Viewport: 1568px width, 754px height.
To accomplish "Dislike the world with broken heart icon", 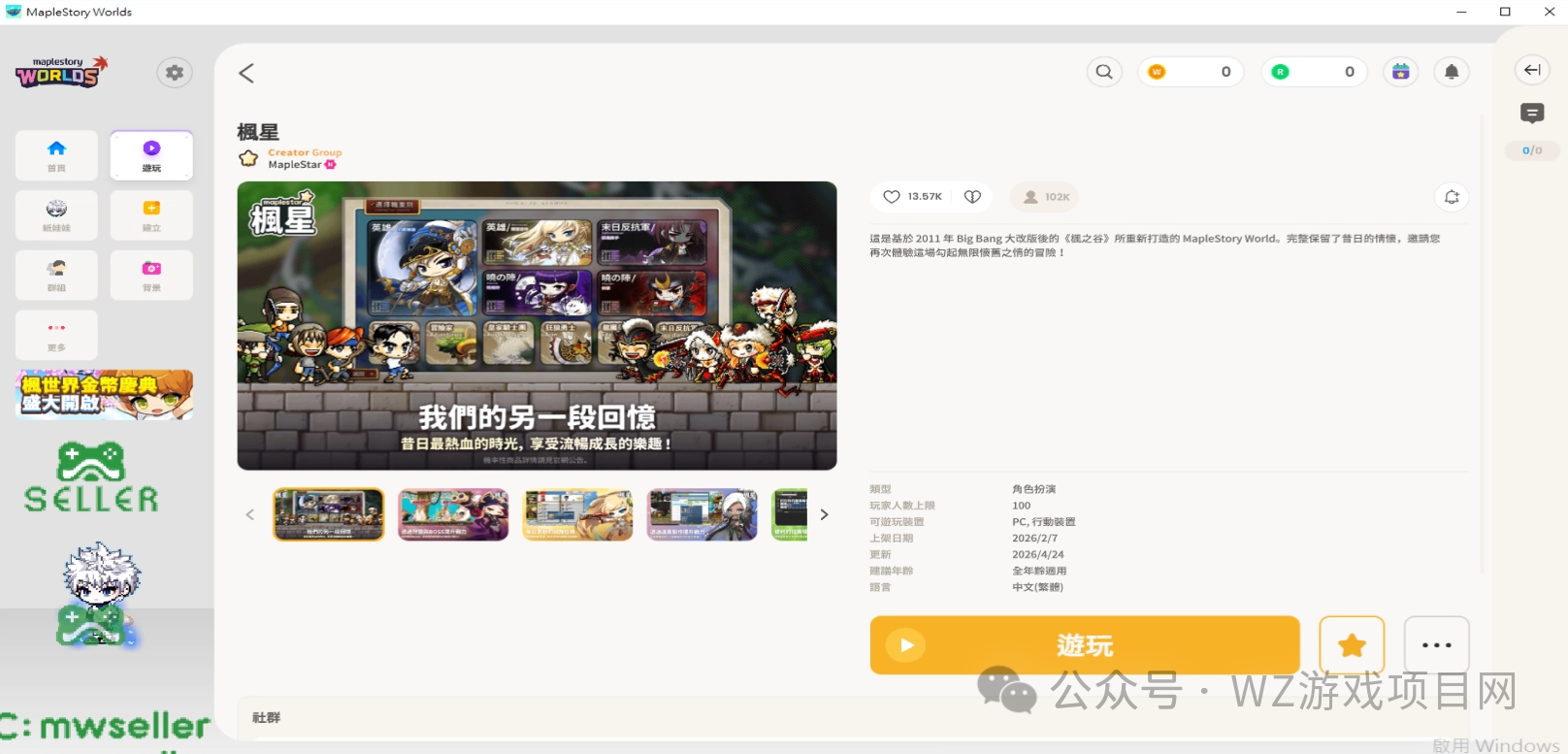I will pos(972,197).
